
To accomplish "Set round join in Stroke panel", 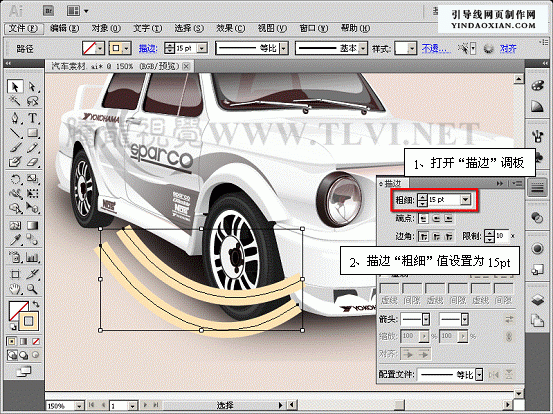I will (436, 236).
